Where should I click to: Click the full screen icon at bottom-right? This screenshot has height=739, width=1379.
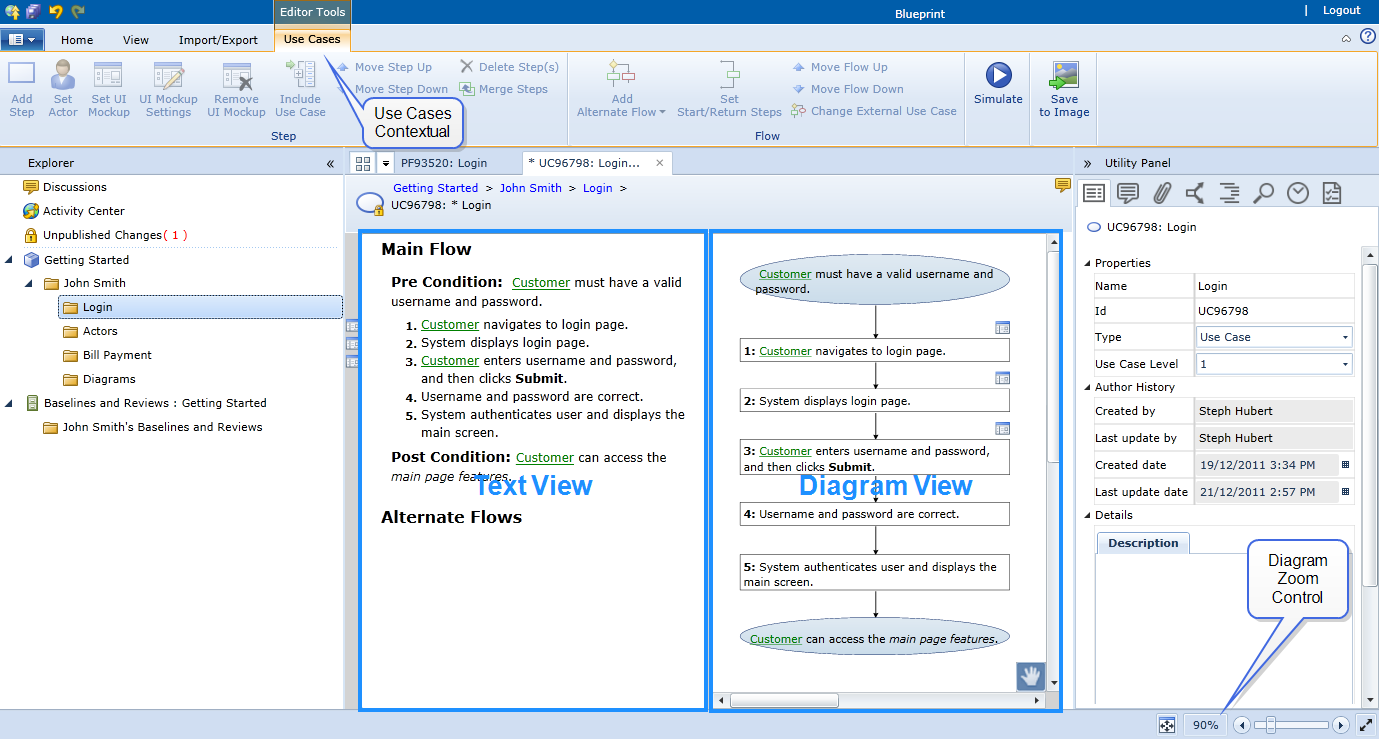[1367, 725]
